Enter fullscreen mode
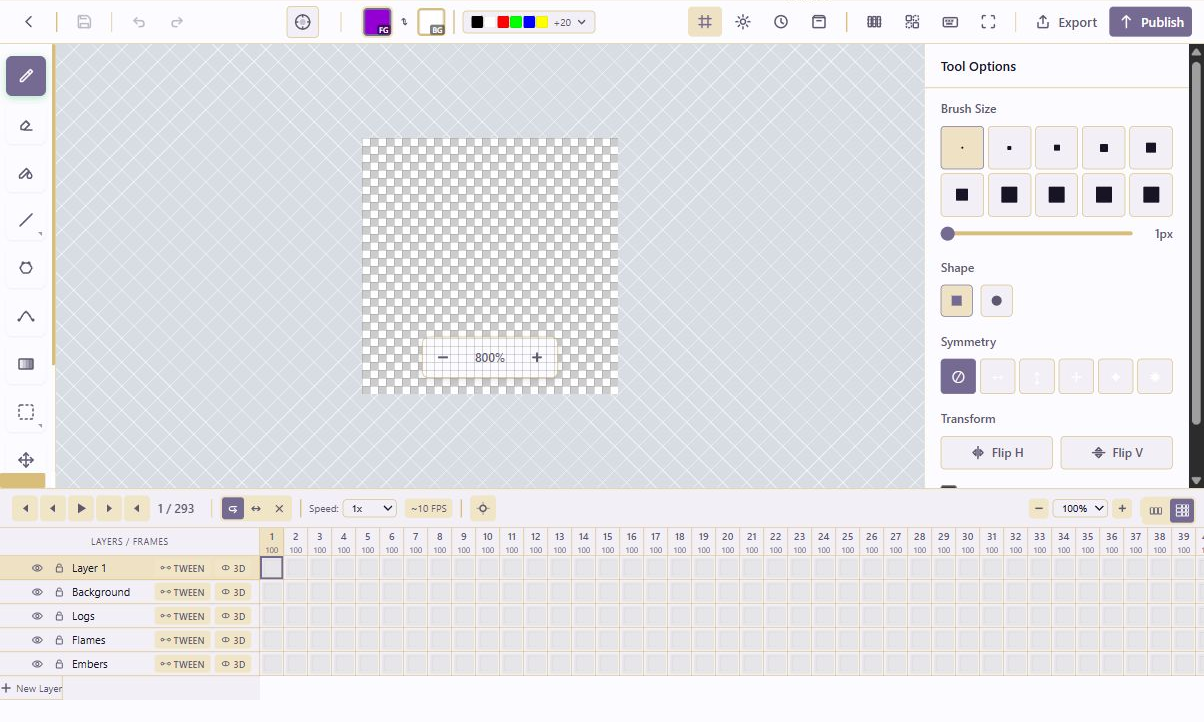The image size is (1204, 722). [x=988, y=22]
